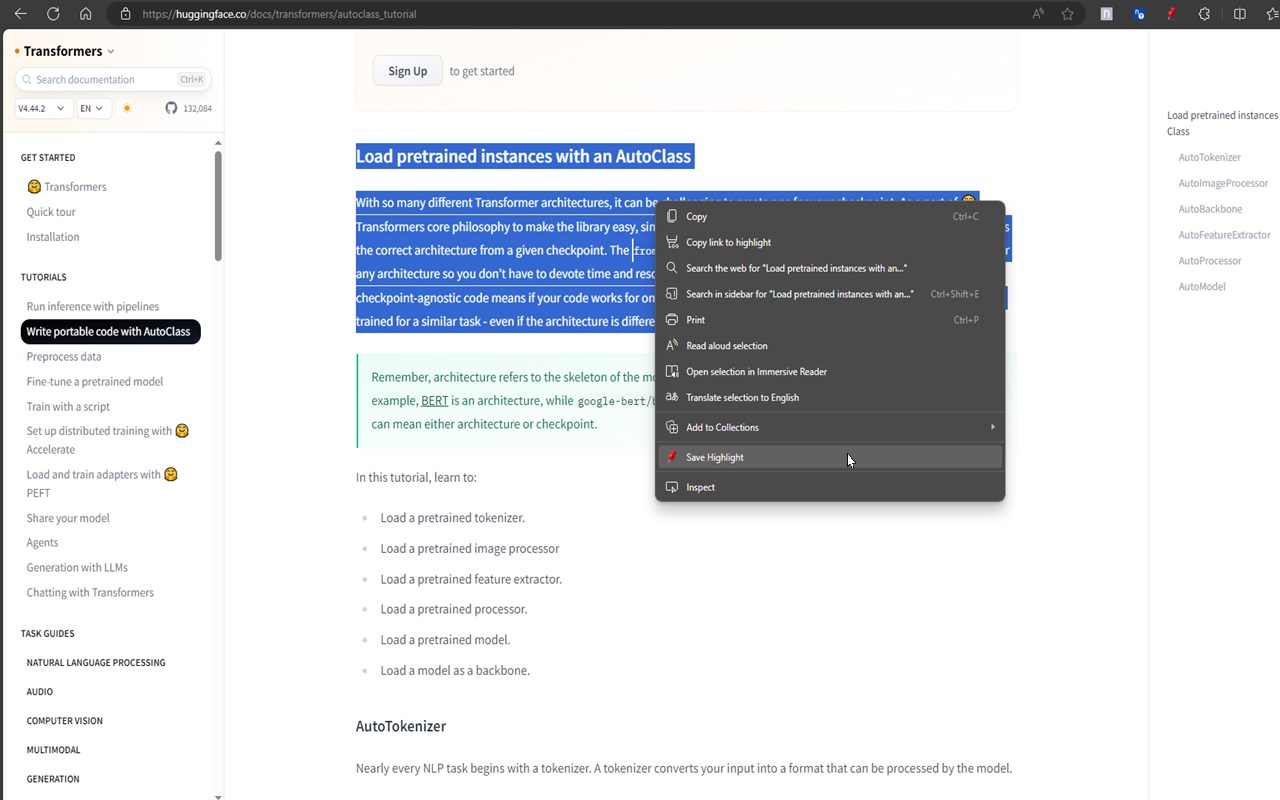The height and width of the screenshot is (800, 1280).
Task: Follow the BERT link in the note
Action: [x=434, y=400]
